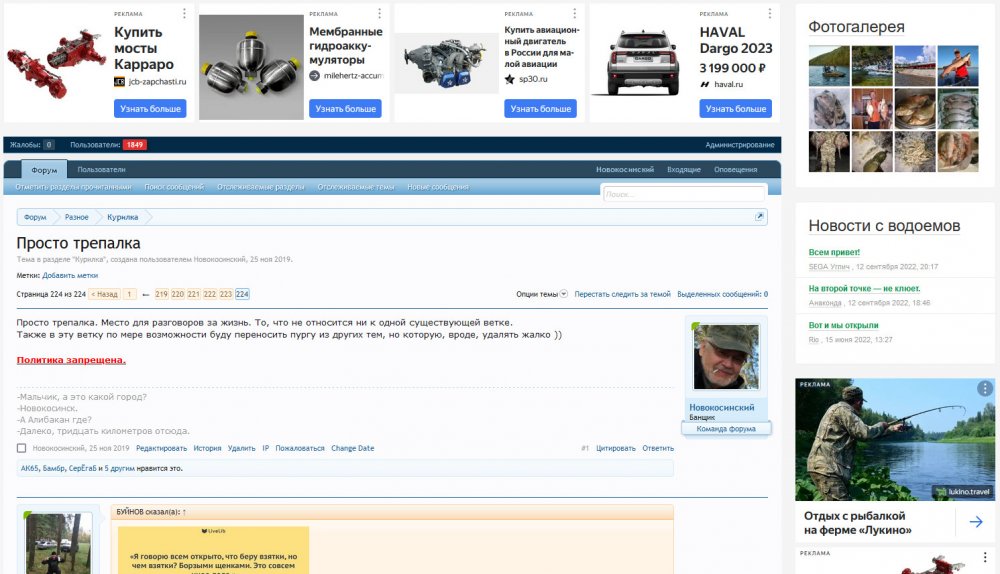Screen dimensions: 1000x574
Task: Click Новокосинский's avatar picture
Action: [x=726, y=357]
